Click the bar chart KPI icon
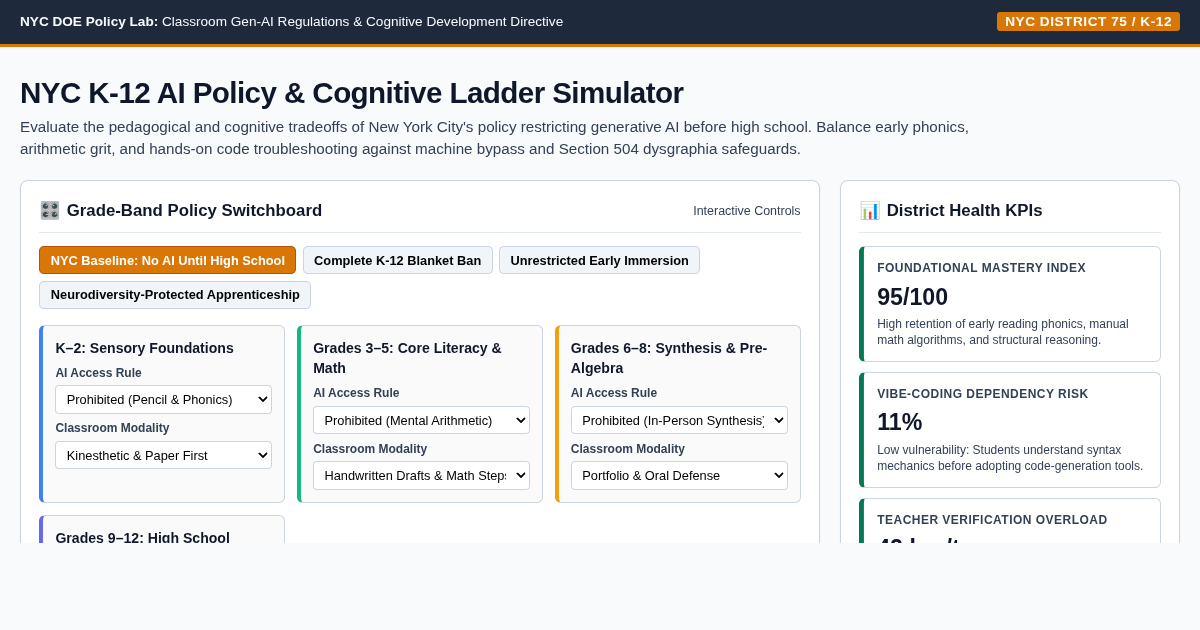The width and height of the screenshot is (1200, 630). 870,210
